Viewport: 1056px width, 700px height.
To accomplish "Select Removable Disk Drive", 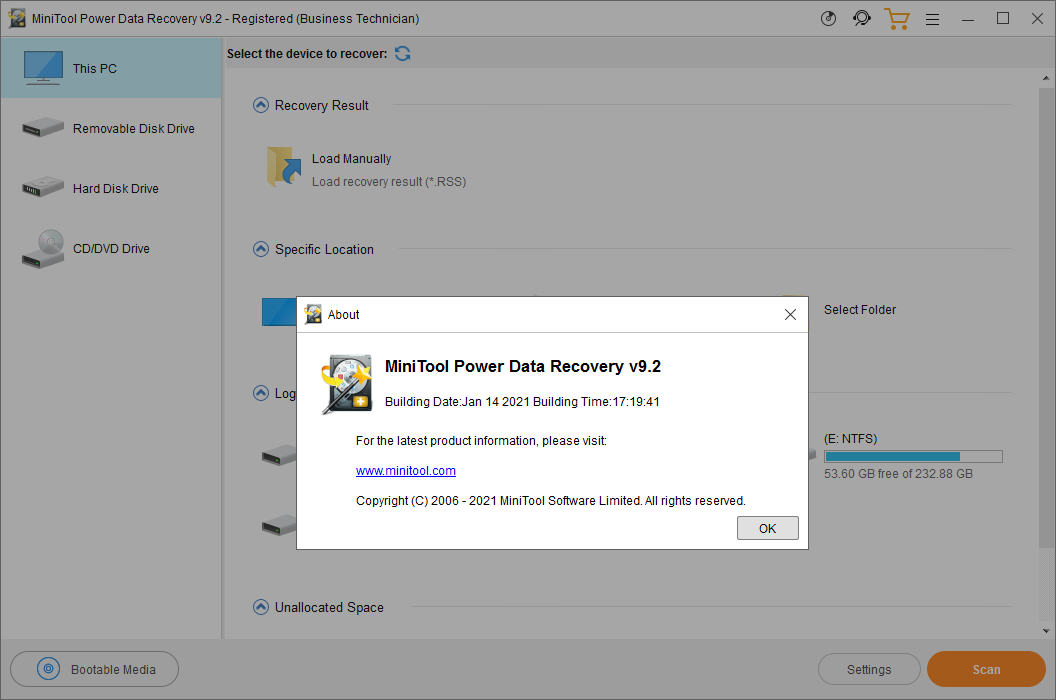I will 111,128.
